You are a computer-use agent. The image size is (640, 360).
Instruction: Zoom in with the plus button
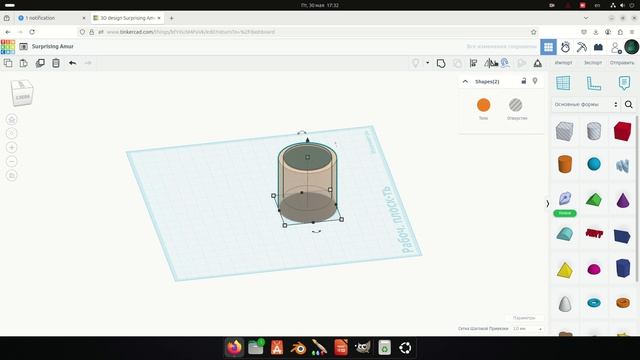(12, 147)
